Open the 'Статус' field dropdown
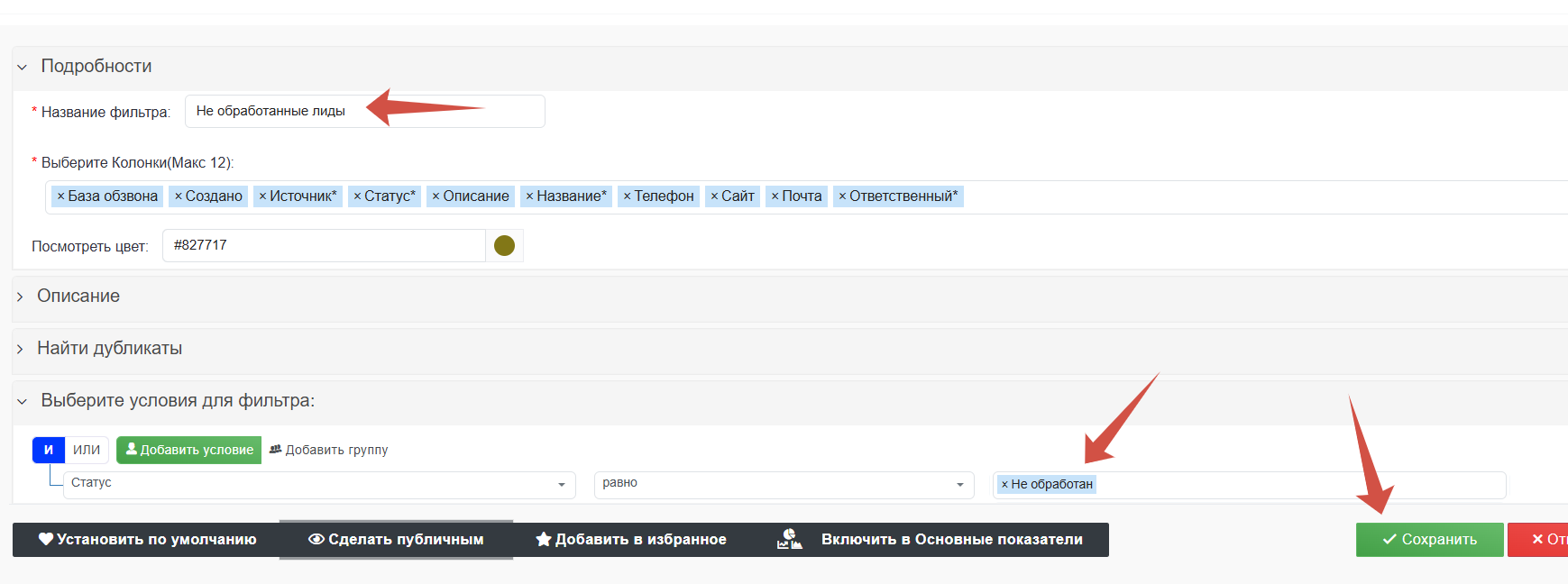 click(319, 484)
